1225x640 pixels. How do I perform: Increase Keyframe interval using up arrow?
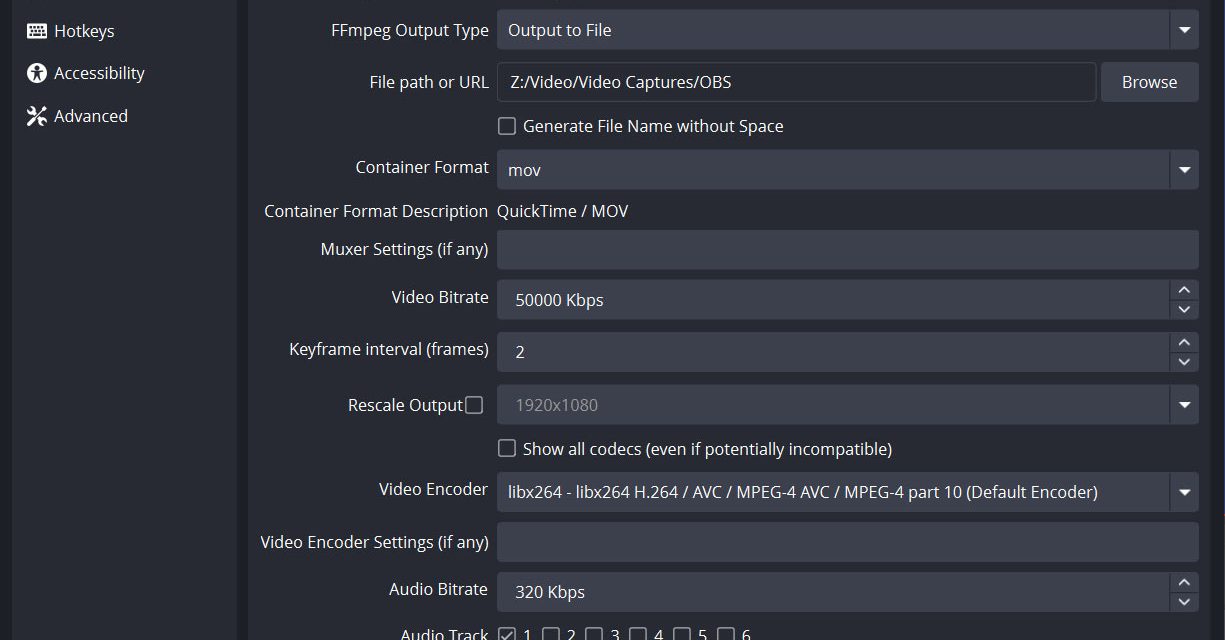[x=1184, y=342]
